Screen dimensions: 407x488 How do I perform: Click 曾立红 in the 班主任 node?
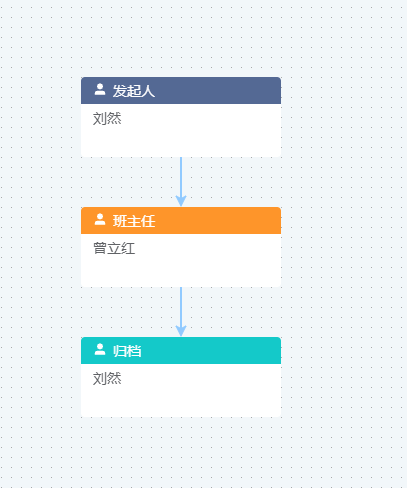tap(114, 249)
